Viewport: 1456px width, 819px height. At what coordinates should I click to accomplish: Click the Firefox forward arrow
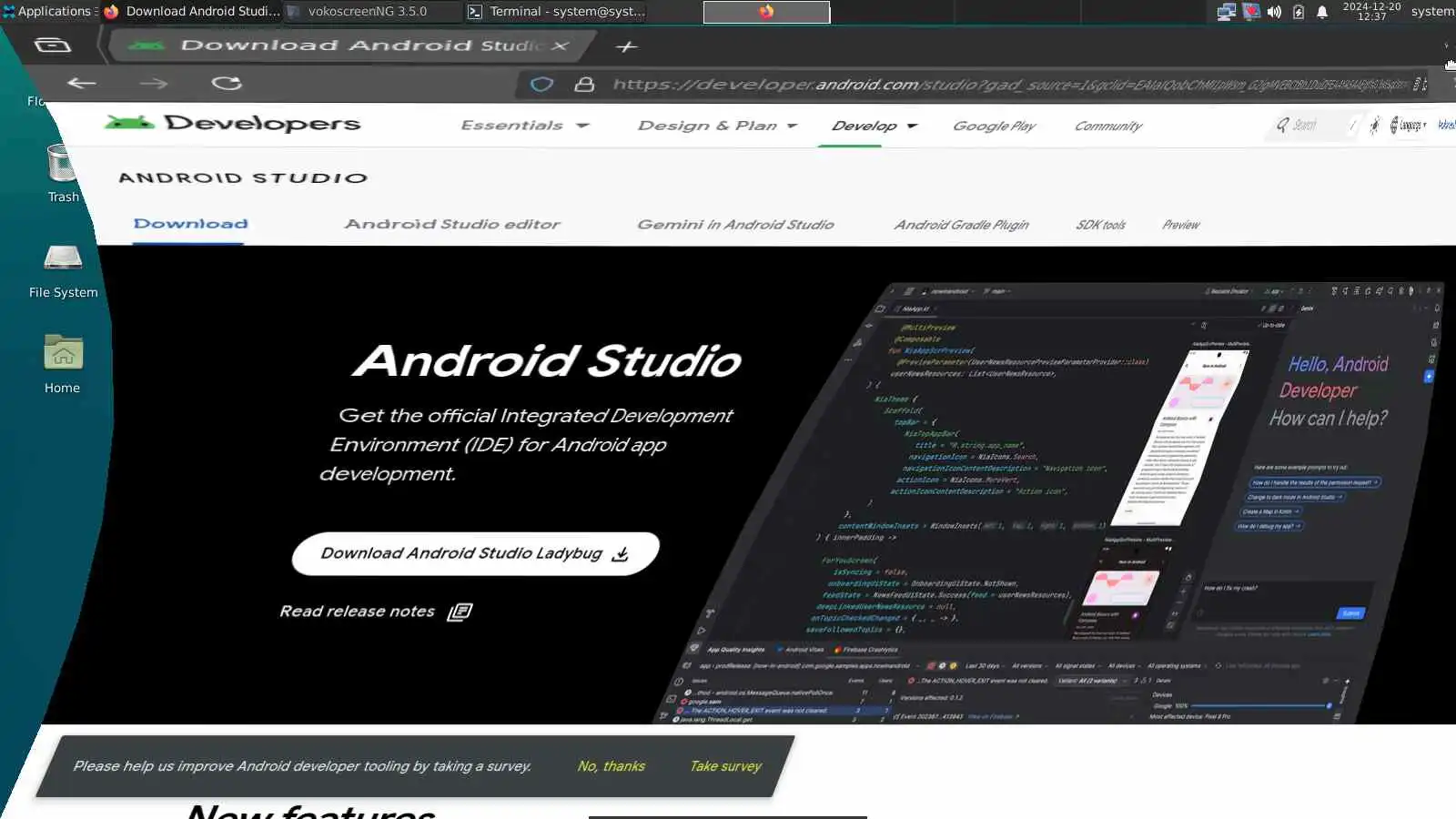tap(154, 84)
